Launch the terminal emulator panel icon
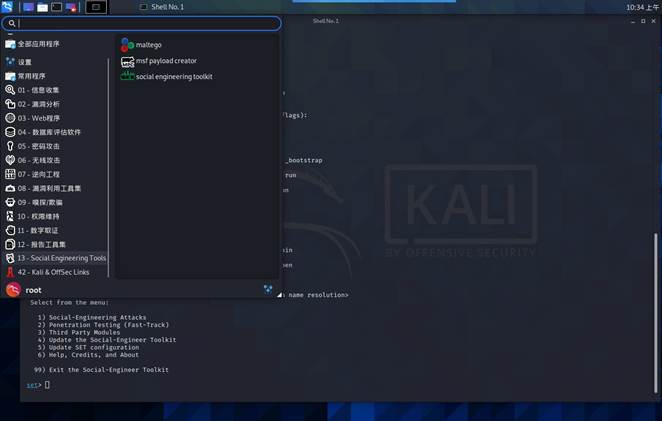 pos(57,7)
